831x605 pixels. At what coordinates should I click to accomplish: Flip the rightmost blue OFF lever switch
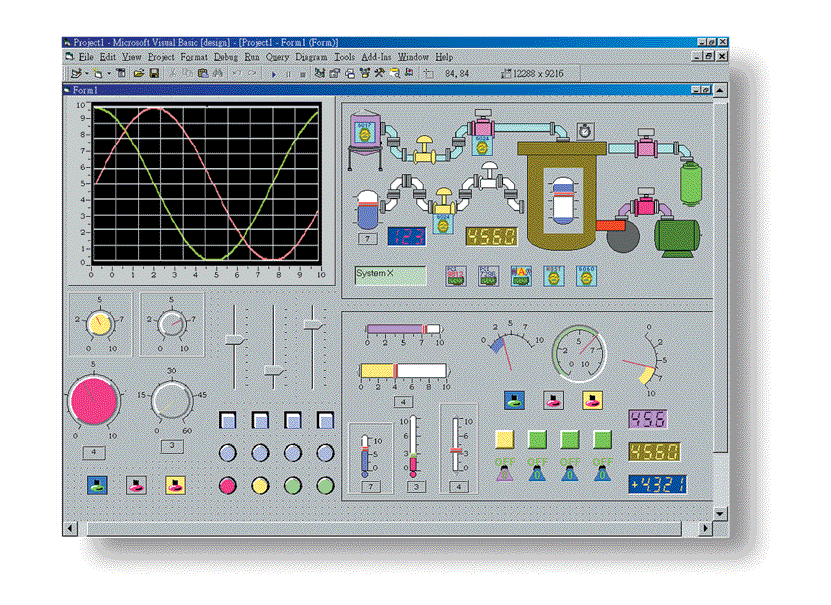coord(602,469)
